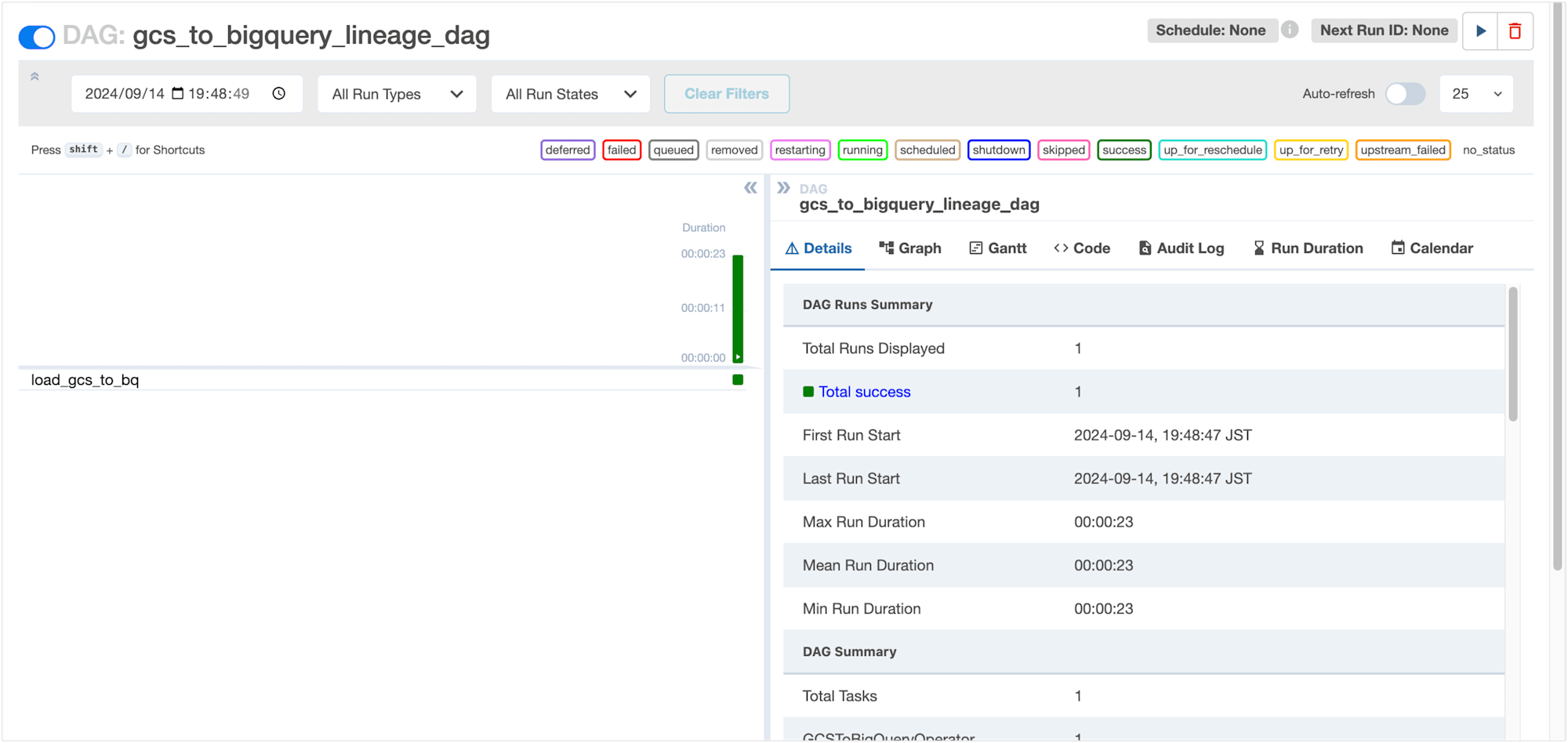This screenshot has height=743, width=1568.
Task: Collapse the grid panel double chevron
Action: 750,188
